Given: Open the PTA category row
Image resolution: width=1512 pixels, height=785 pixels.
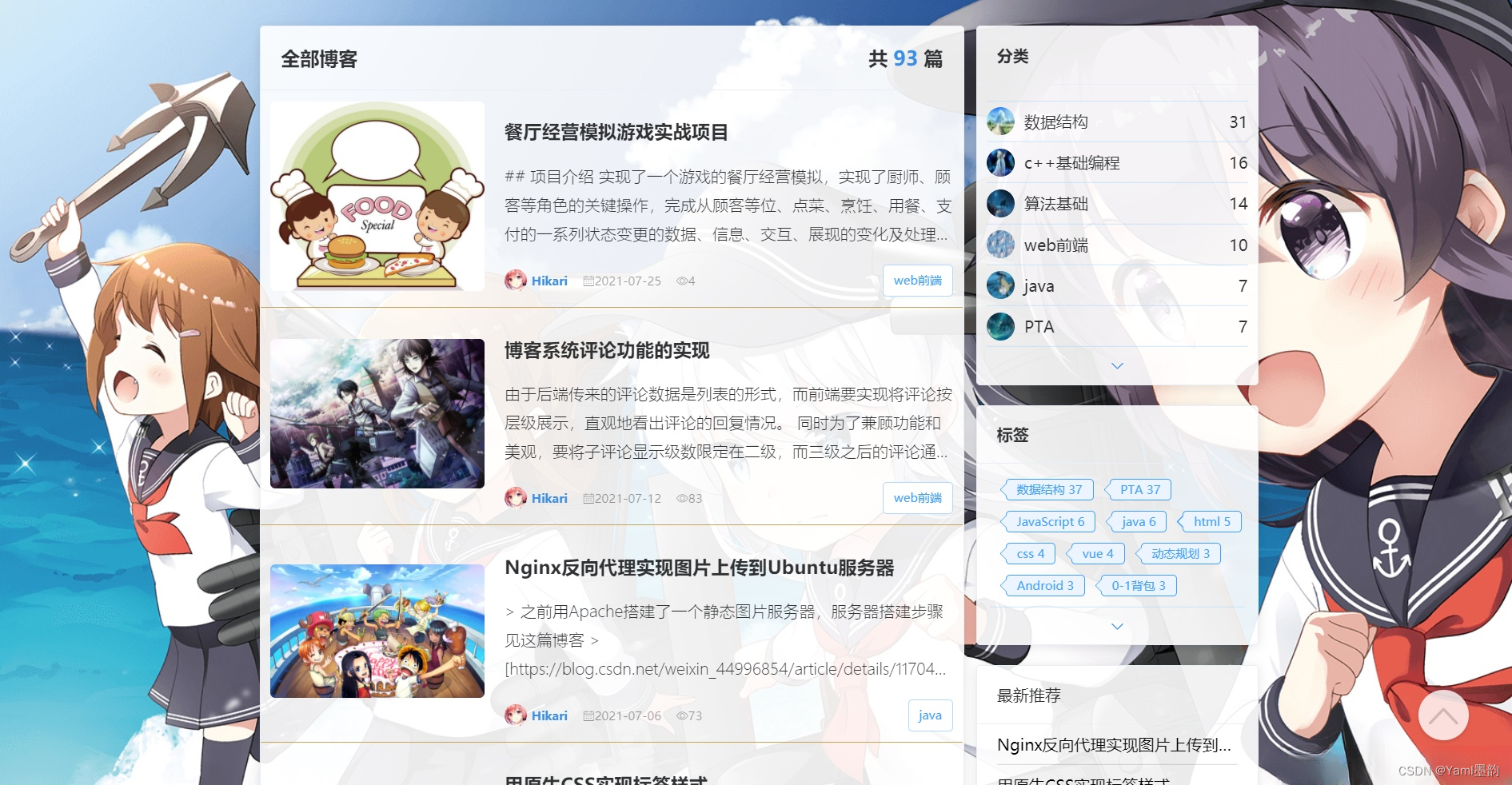Looking at the screenshot, I should (x=1117, y=326).
